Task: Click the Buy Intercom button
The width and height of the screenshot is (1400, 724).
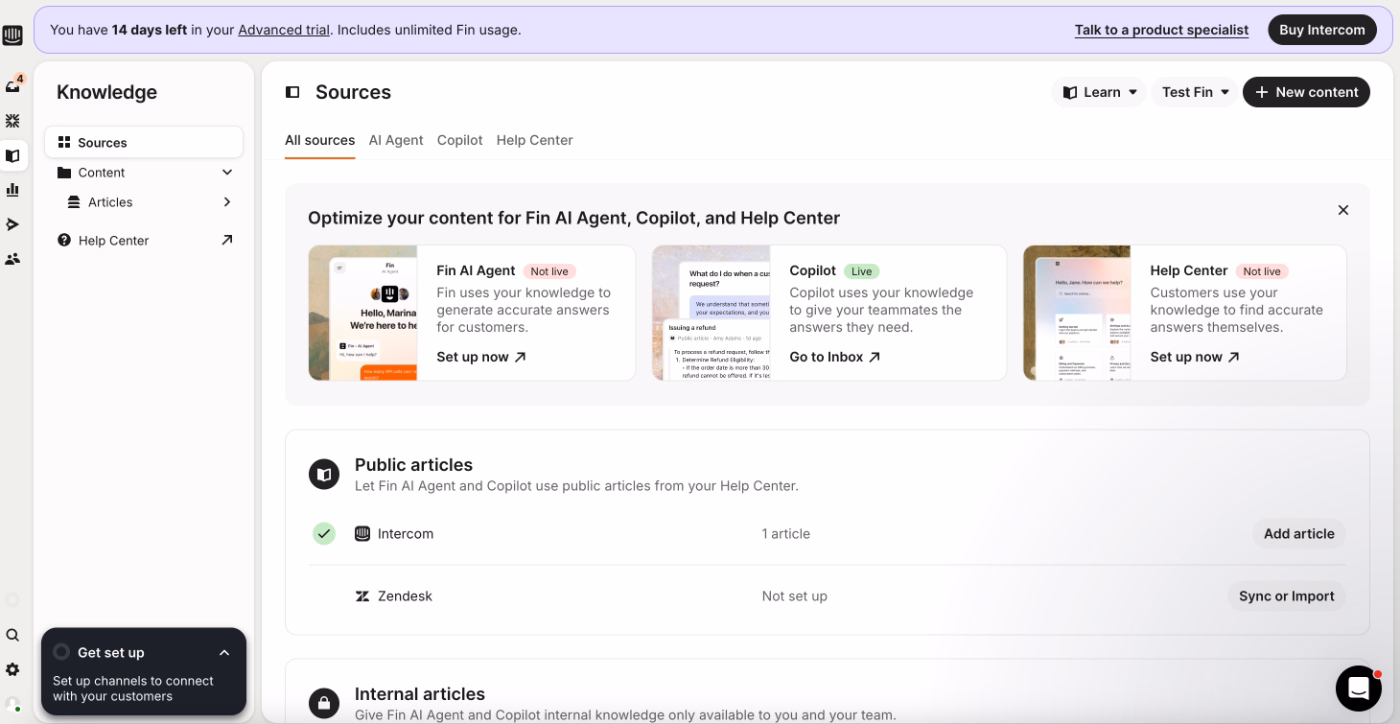Action: coord(1322,29)
